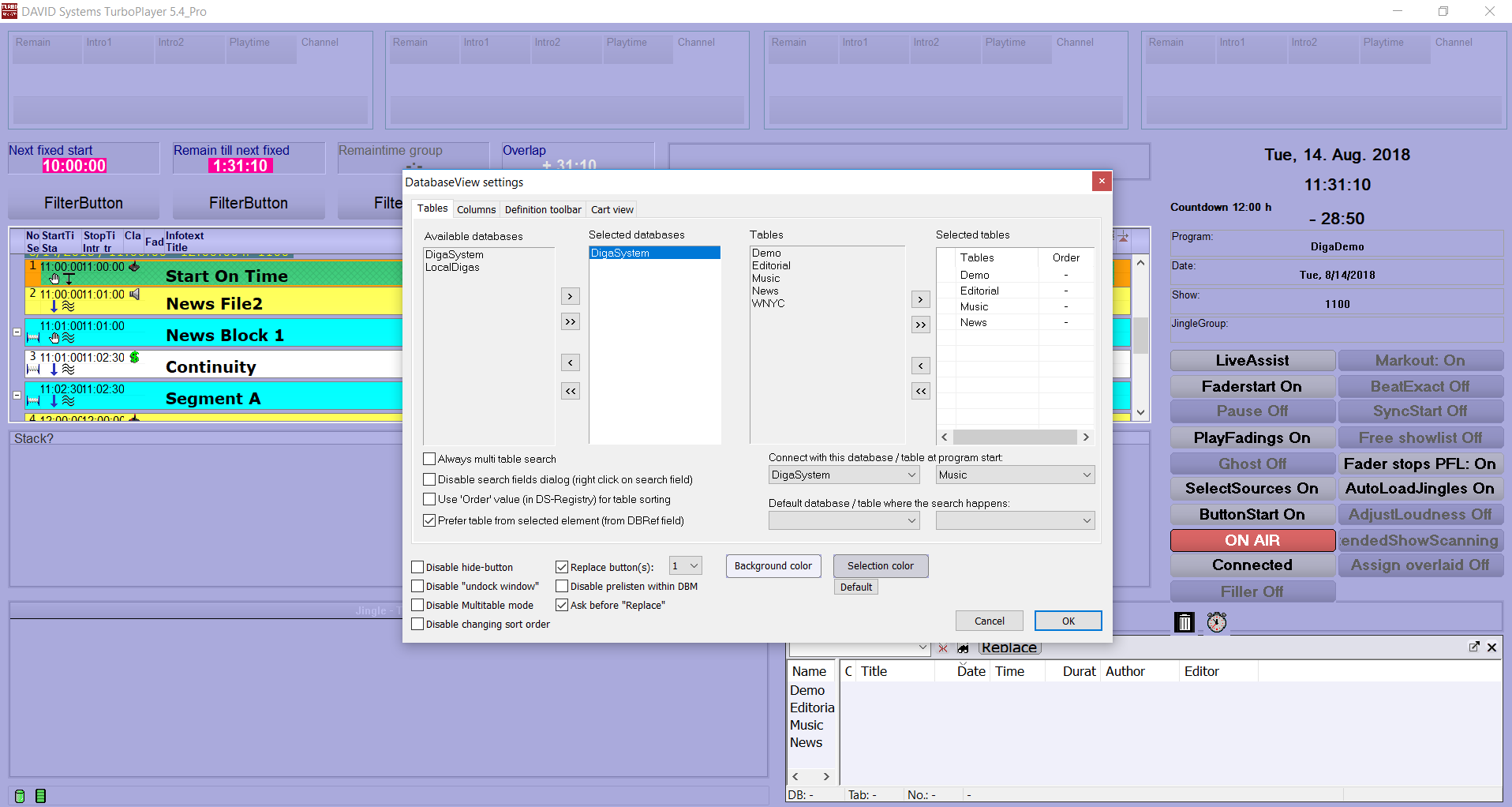Uncheck Prefer table from selected element
The width and height of the screenshot is (1512, 807).
click(x=430, y=520)
